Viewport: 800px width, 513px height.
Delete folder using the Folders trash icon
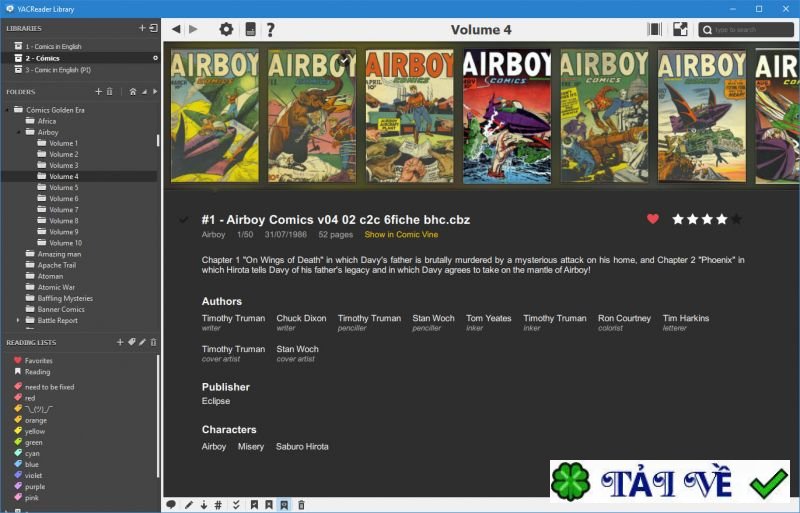click(110, 91)
